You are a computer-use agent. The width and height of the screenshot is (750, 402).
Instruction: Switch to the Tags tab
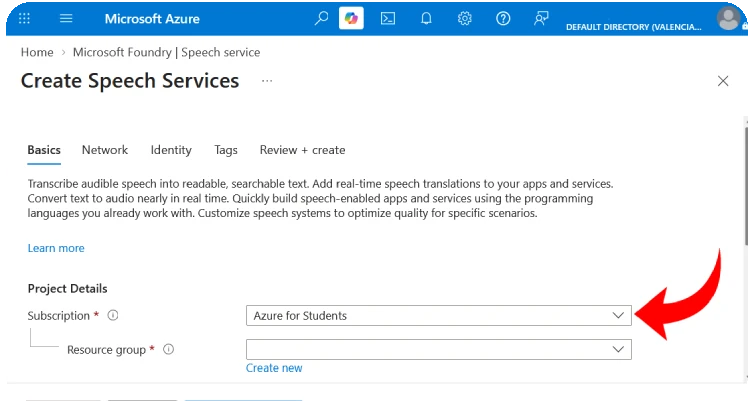(226, 150)
